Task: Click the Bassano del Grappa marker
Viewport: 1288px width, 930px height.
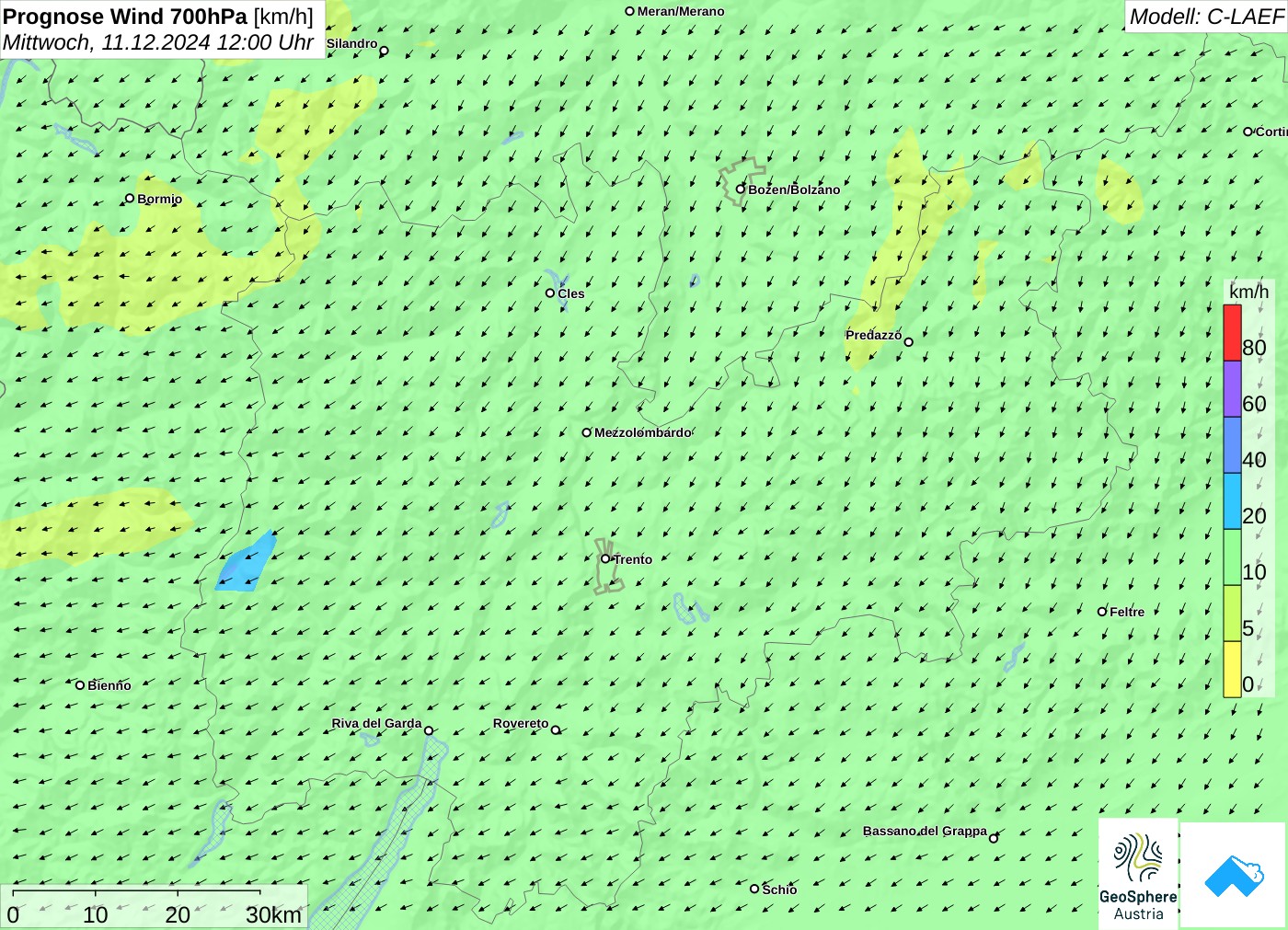Action: 994,839
